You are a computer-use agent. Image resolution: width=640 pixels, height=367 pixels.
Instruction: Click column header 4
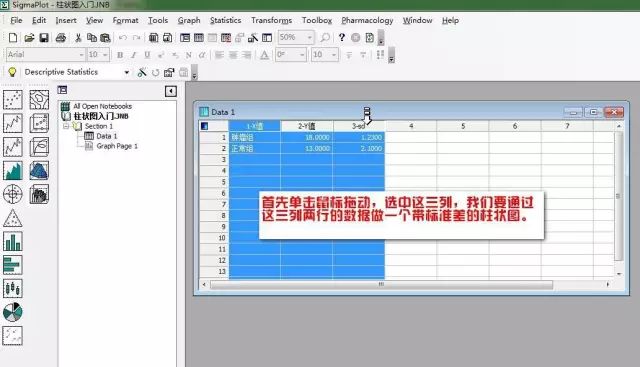tap(411, 126)
